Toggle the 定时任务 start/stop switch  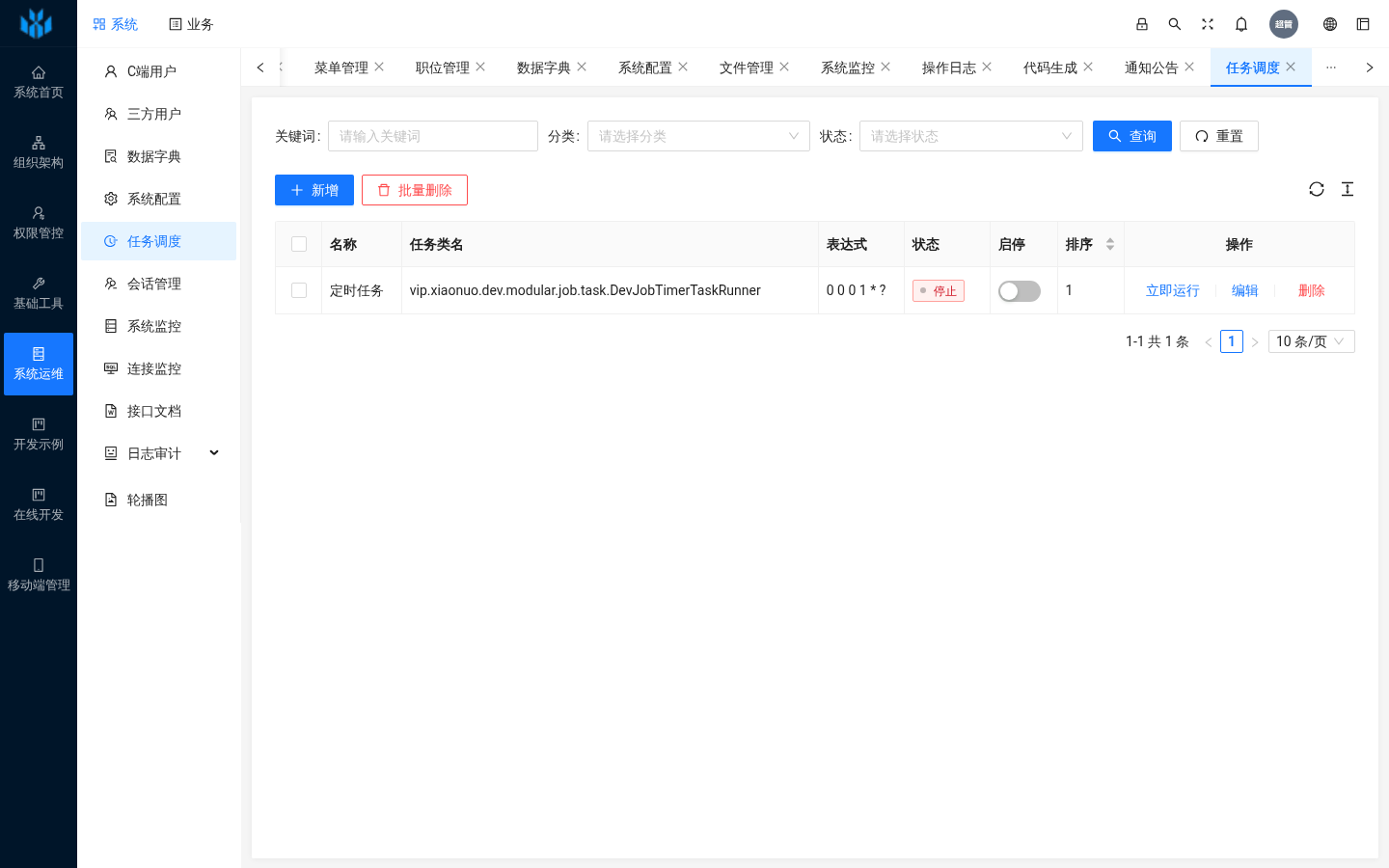[x=1020, y=291]
